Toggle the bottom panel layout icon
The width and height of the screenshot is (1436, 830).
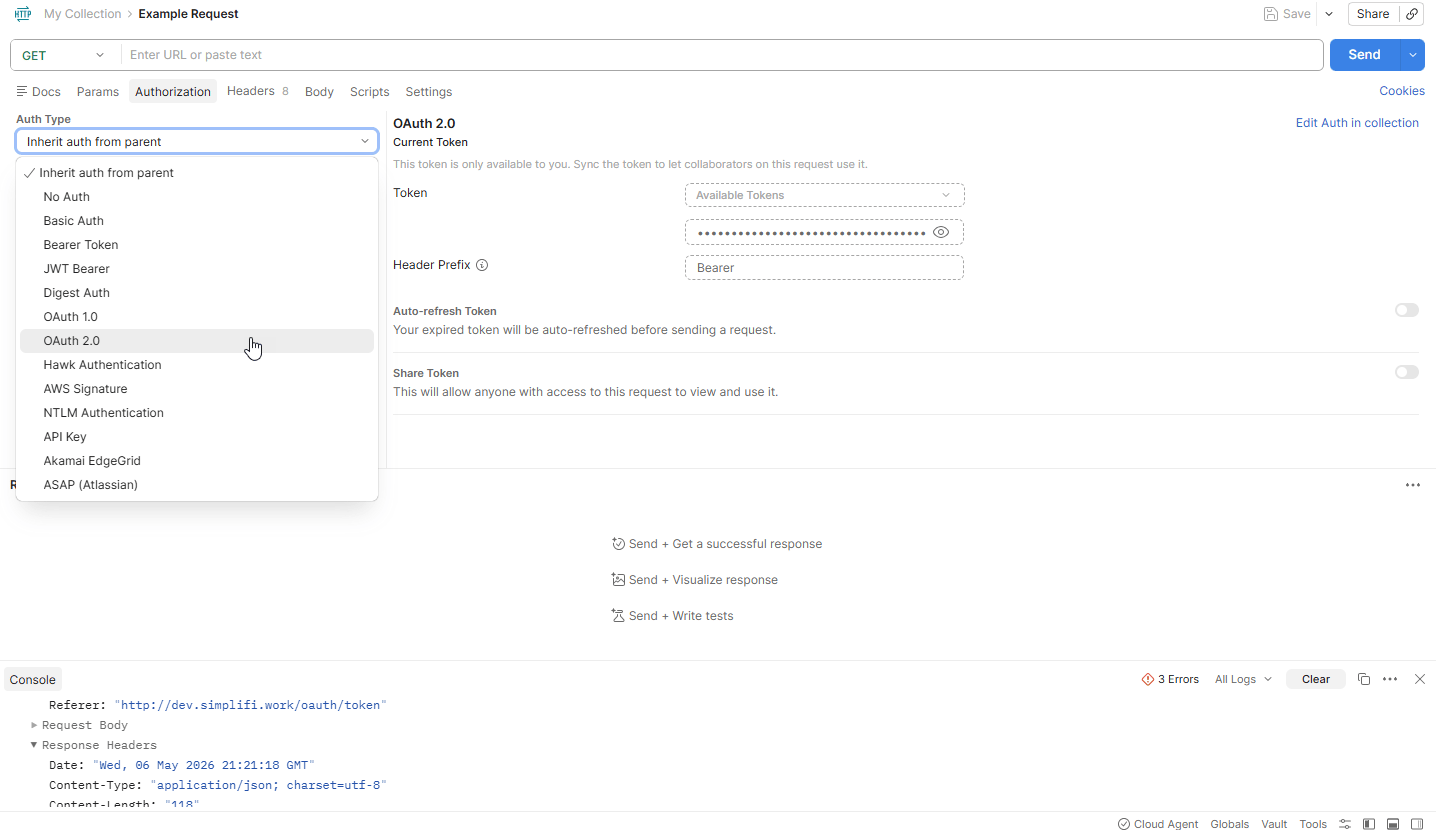pos(1393,824)
